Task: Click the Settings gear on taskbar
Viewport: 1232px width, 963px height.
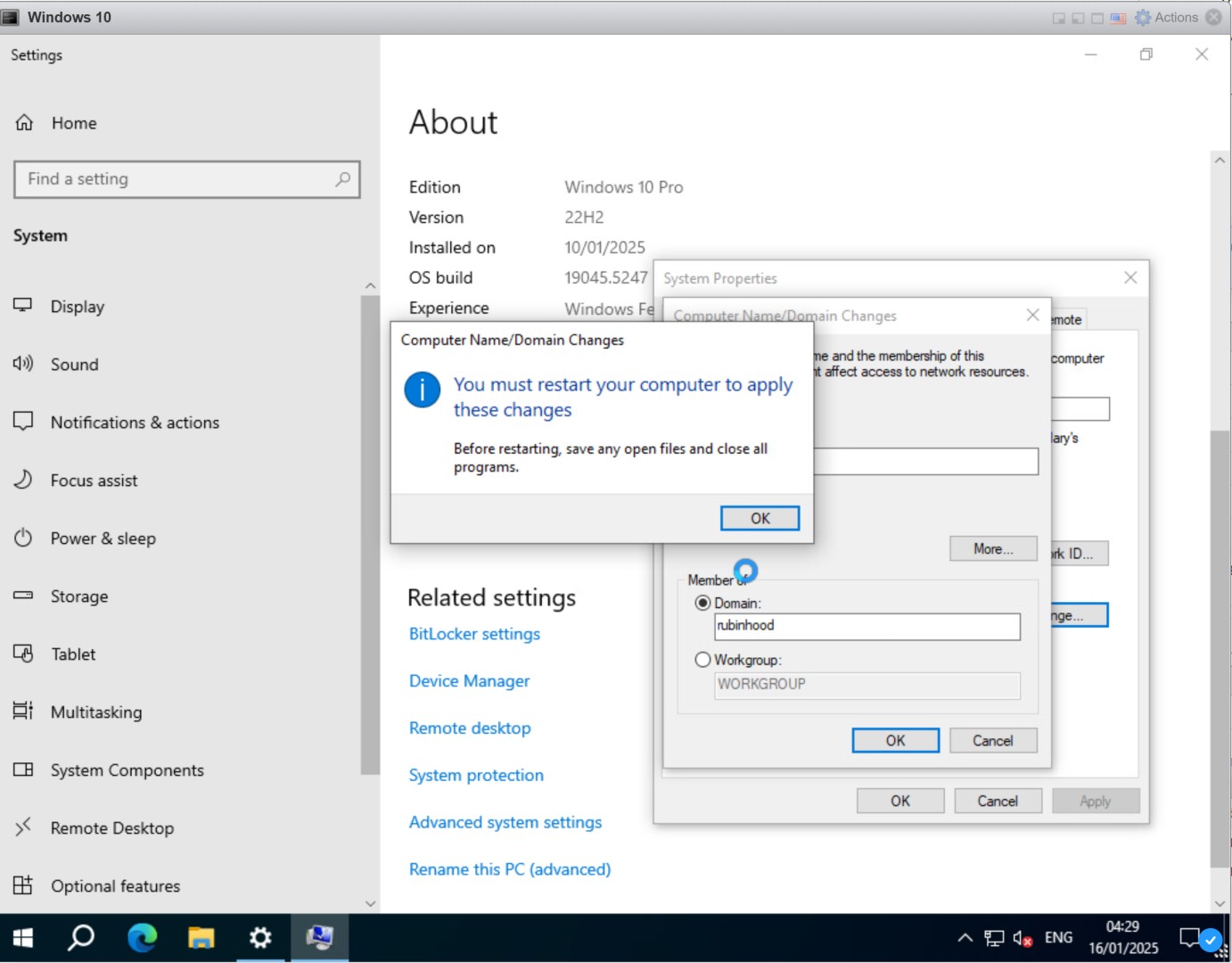Action: [260, 938]
